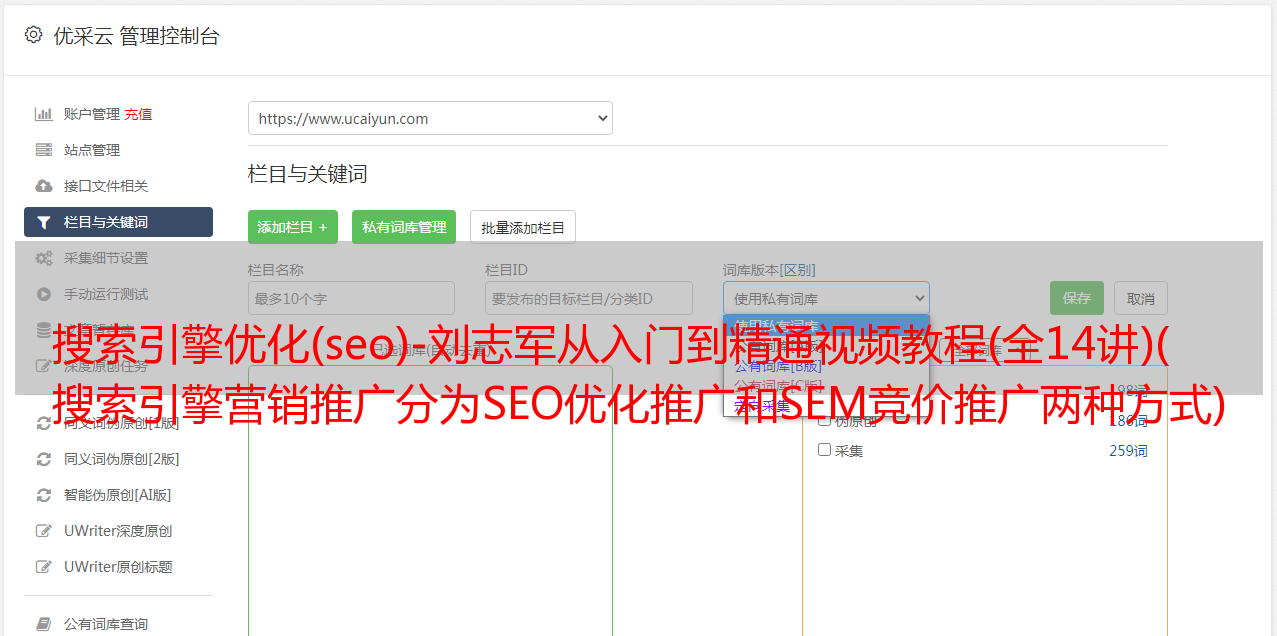Click the green 添加栏目 + button

tap(293, 227)
